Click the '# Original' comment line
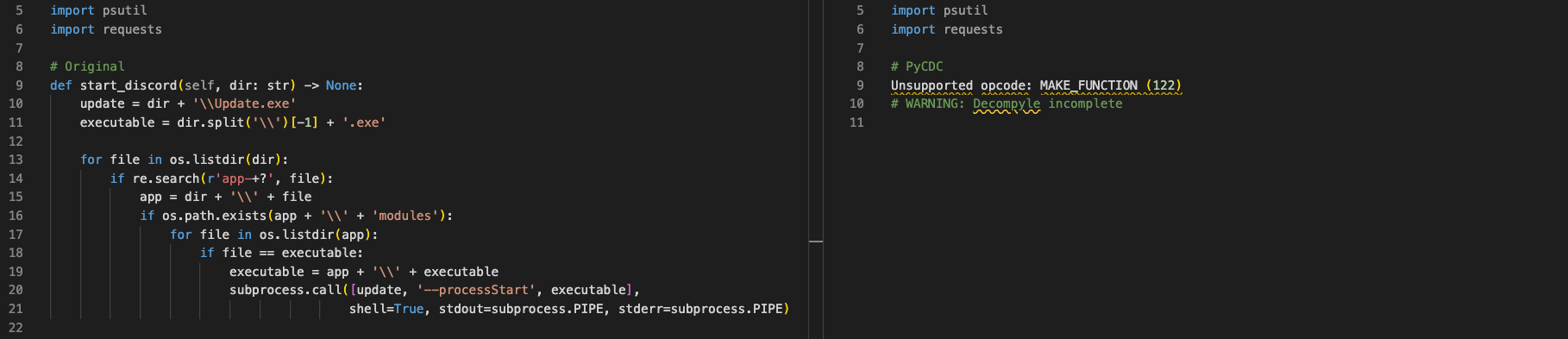The image size is (1568, 339). 87,66
